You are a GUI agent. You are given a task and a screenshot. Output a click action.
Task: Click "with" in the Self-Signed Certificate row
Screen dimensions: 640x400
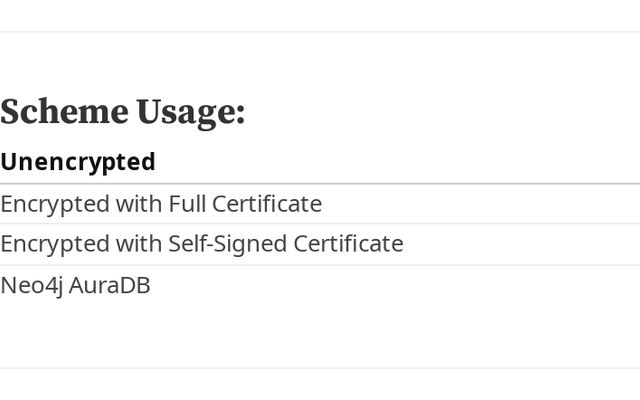139,244
